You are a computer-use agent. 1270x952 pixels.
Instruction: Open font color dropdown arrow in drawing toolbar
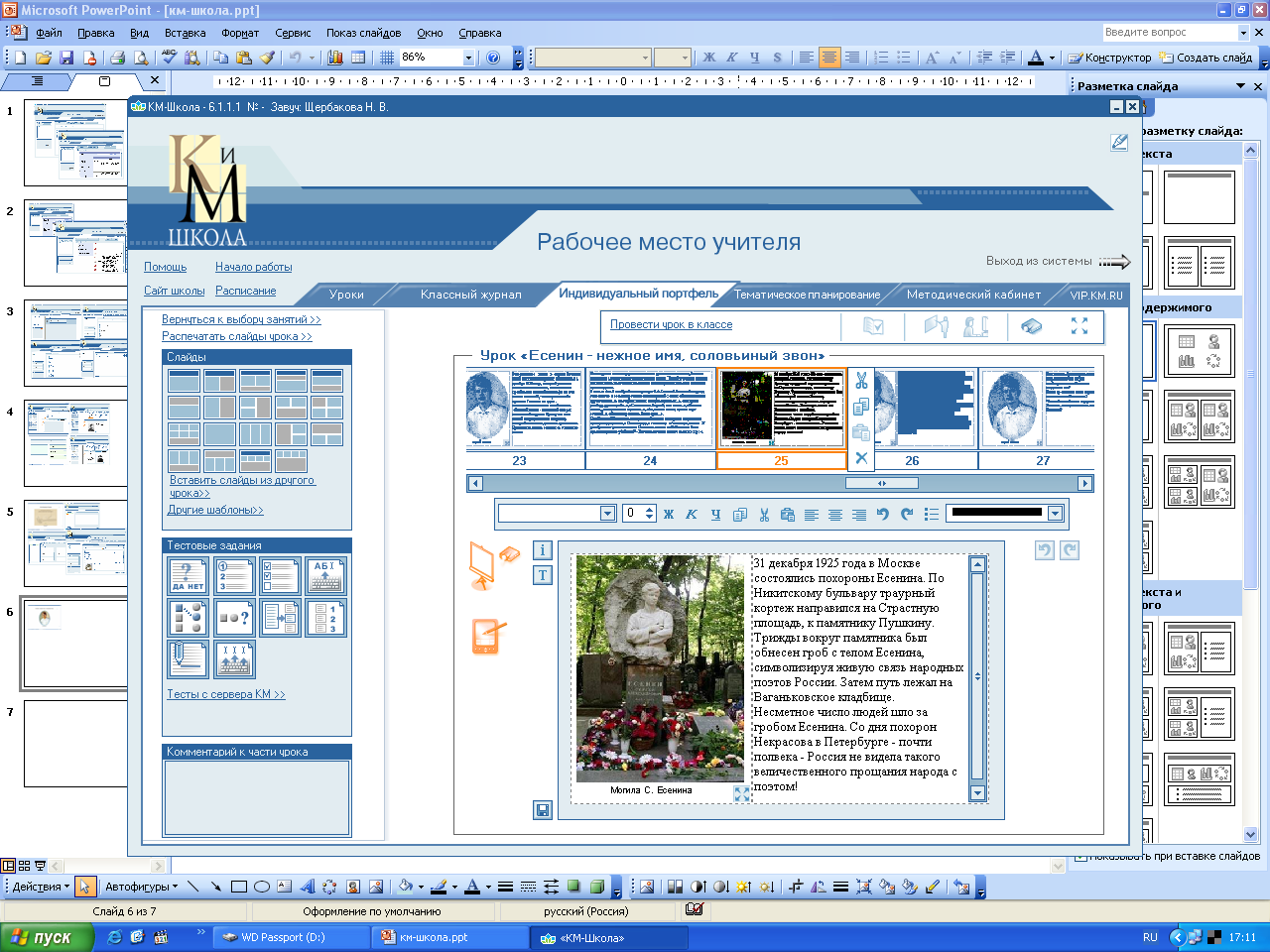point(488,887)
